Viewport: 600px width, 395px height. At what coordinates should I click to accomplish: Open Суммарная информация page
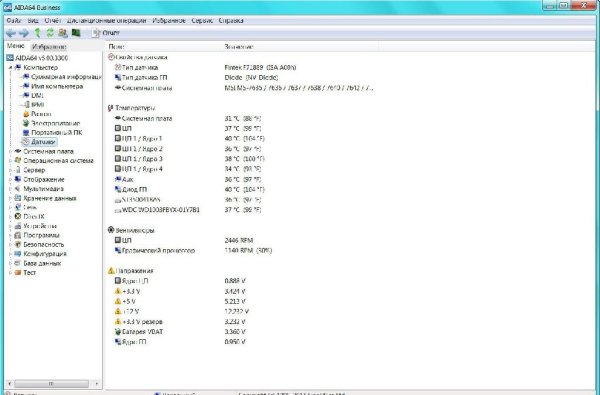click(x=62, y=77)
